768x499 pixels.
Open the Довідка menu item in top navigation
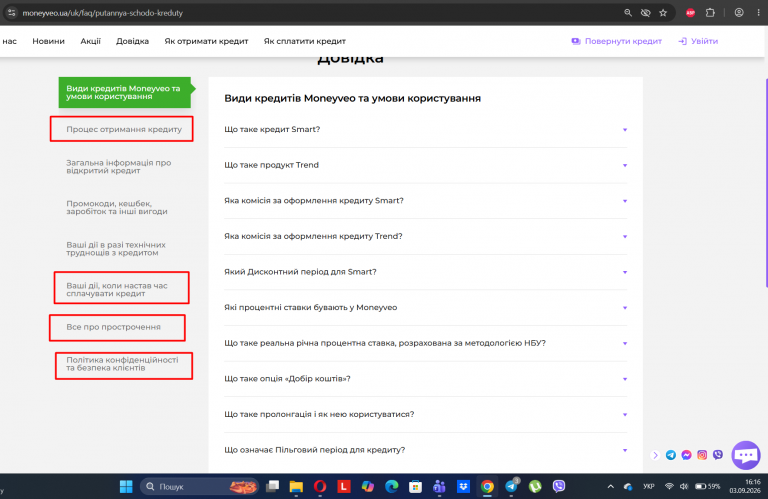pyautogui.click(x=132, y=41)
